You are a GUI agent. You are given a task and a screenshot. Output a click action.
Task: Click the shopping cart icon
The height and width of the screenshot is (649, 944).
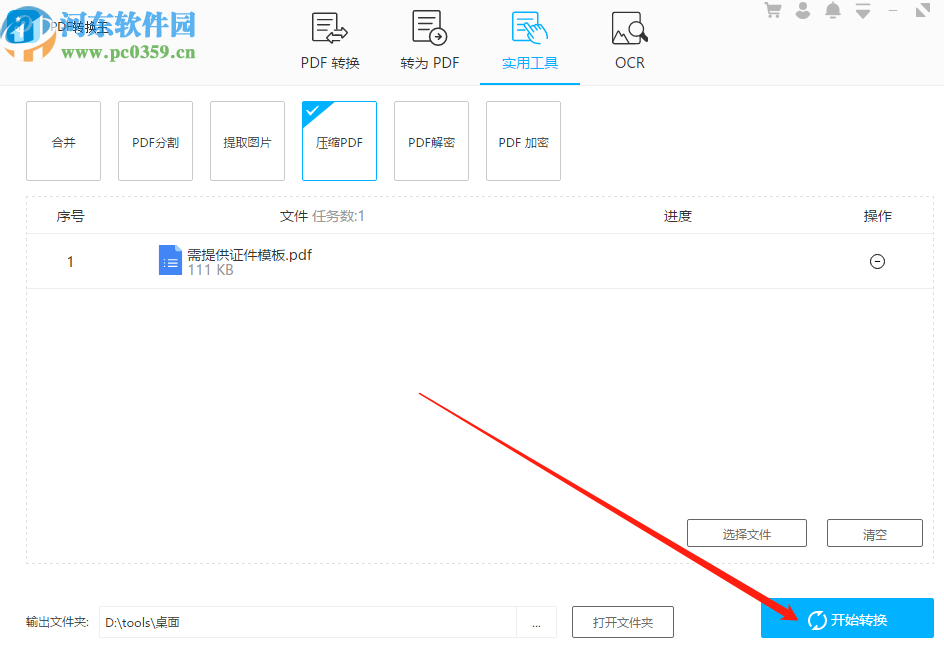coord(773,10)
